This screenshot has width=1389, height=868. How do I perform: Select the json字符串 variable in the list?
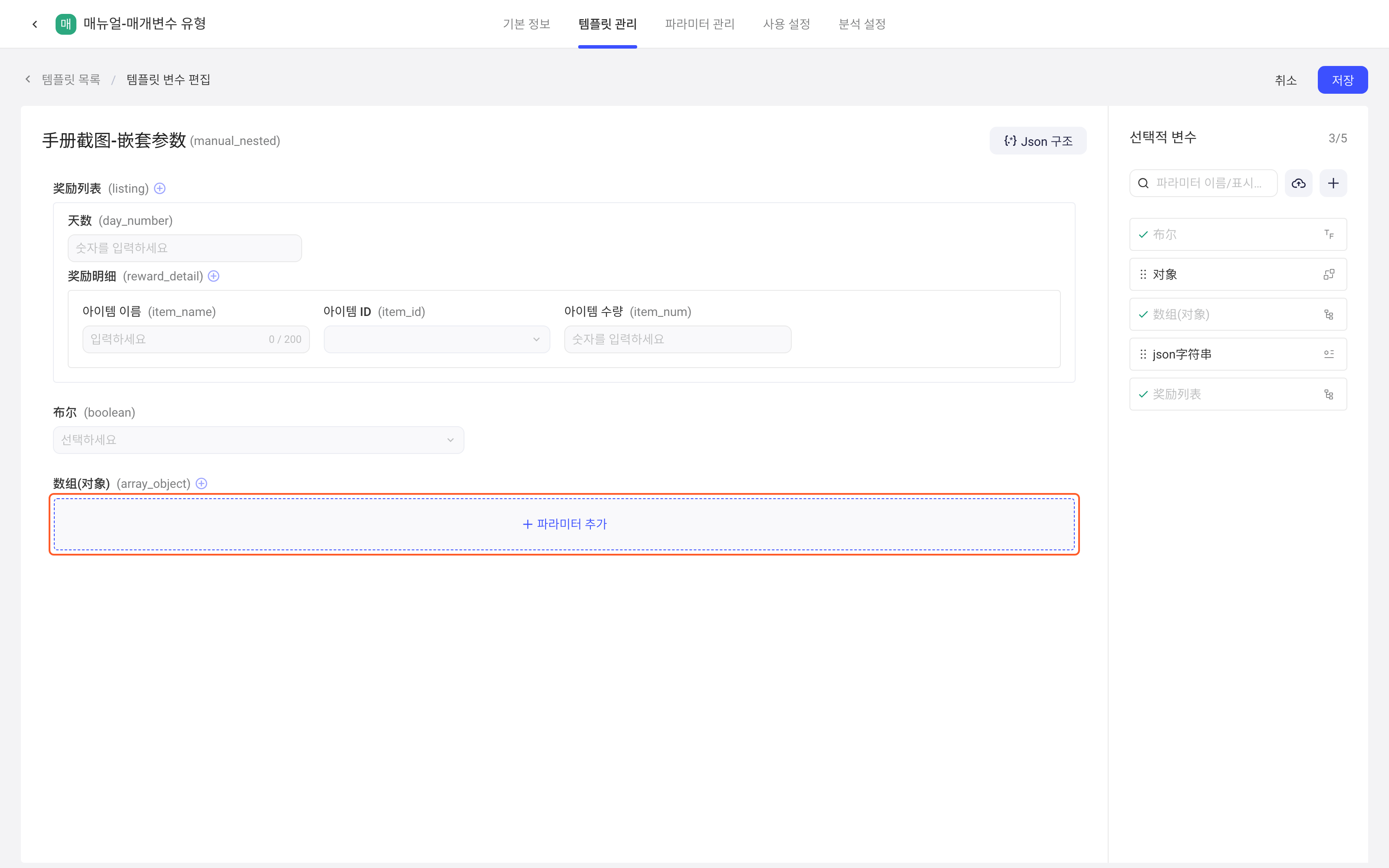[x=1238, y=354]
